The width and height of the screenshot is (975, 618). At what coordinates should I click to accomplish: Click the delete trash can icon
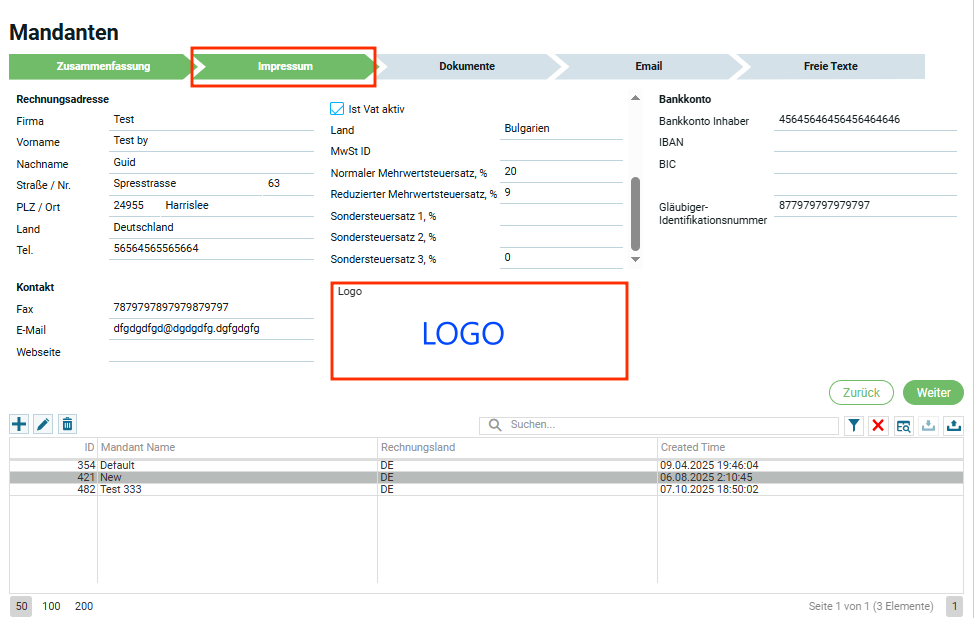click(x=67, y=425)
